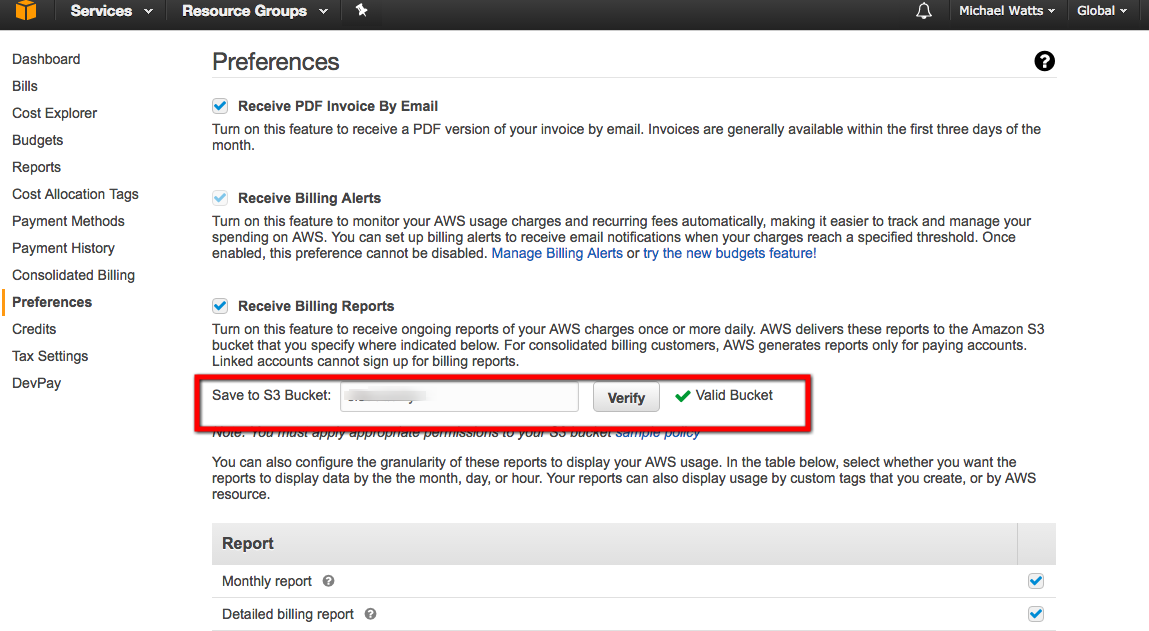Open Bills in the sidebar

(x=25, y=86)
